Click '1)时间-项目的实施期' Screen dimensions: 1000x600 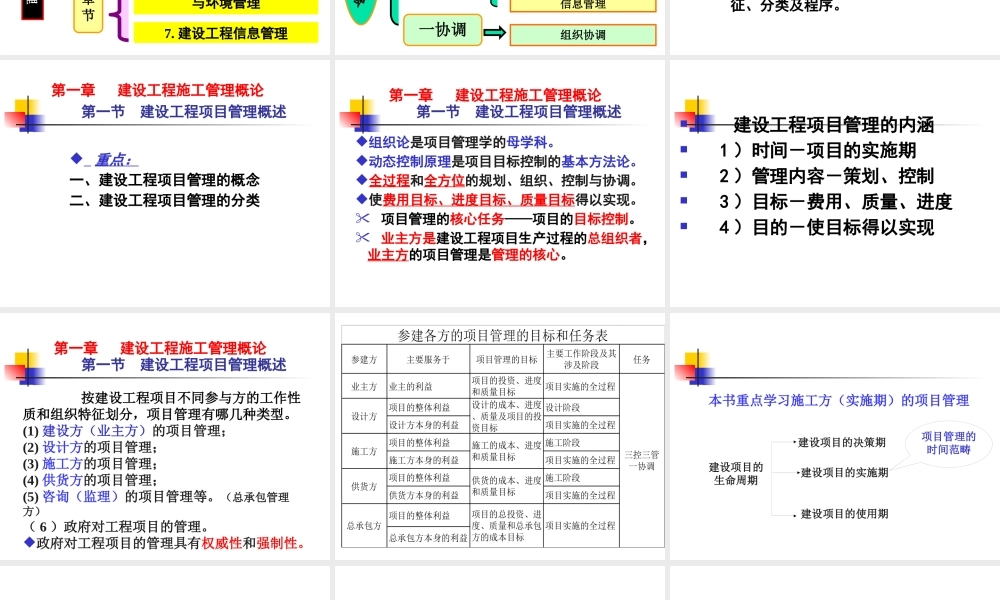point(818,150)
